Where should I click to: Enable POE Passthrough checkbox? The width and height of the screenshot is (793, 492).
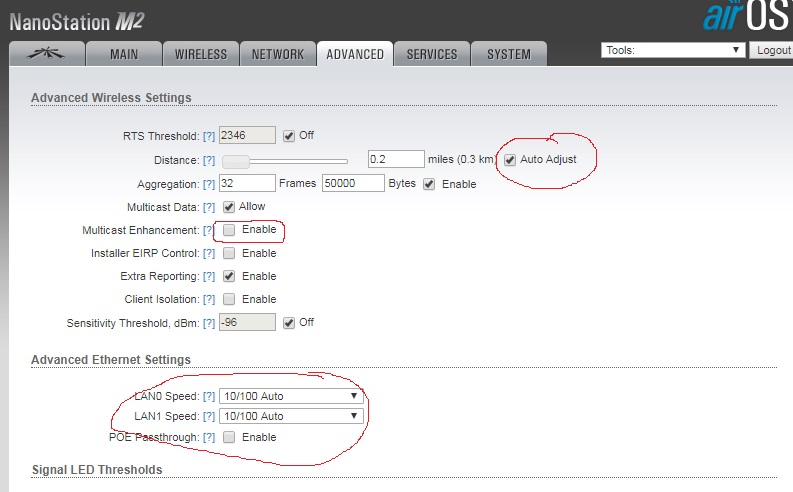pyautogui.click(x=229, y=437)
